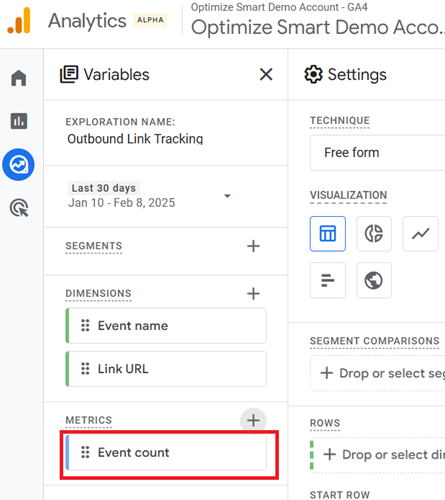Click the ALPHA badge next to Analytics
The width and height of the screenshot is (445, 500).
pyautogui.click(x=150, y=20)
